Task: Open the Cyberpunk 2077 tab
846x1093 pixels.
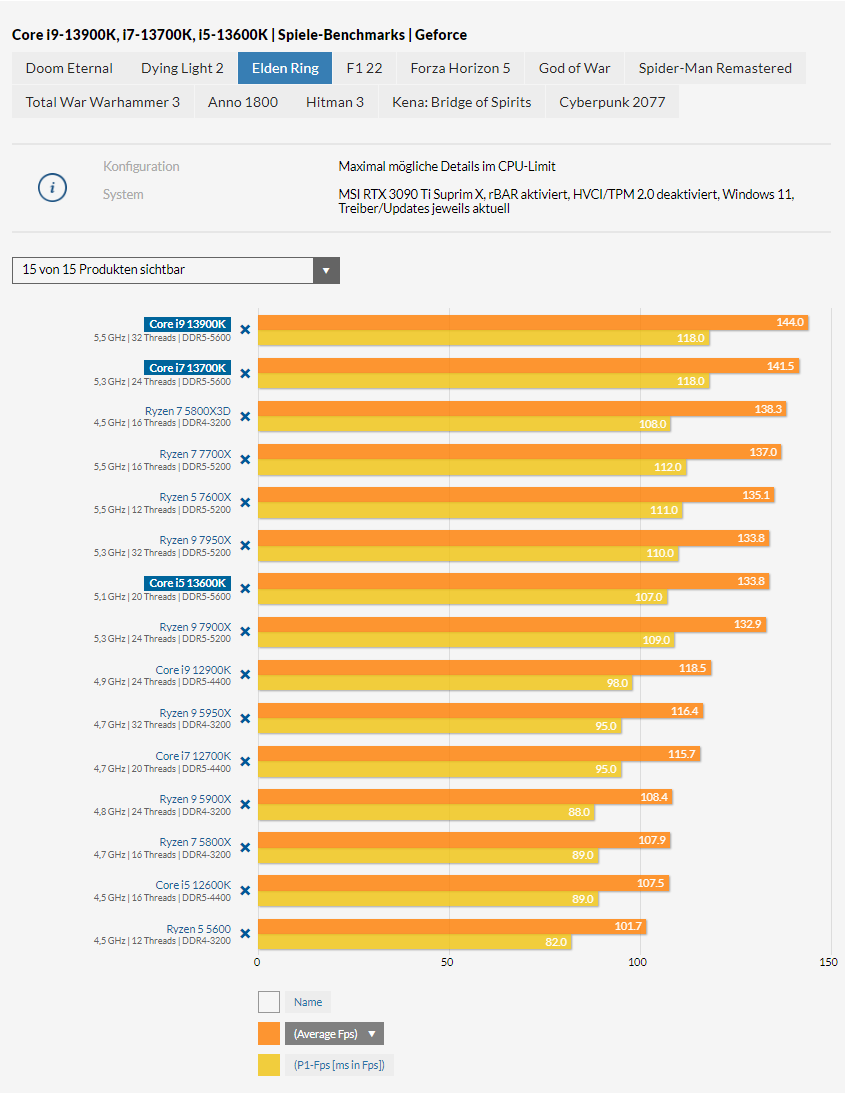Action: click(612, 102)
